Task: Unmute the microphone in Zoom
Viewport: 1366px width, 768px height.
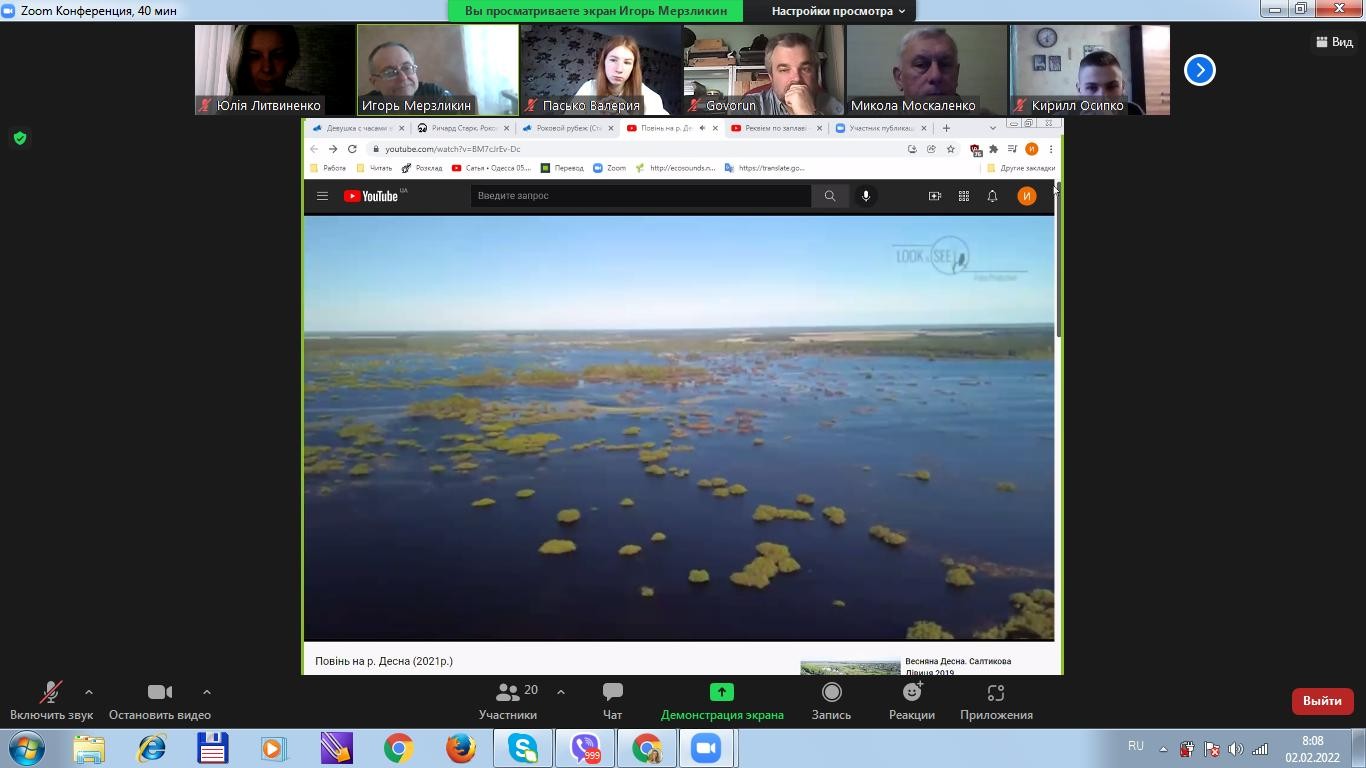Action: pyautogui.click(x=51, y=693)
